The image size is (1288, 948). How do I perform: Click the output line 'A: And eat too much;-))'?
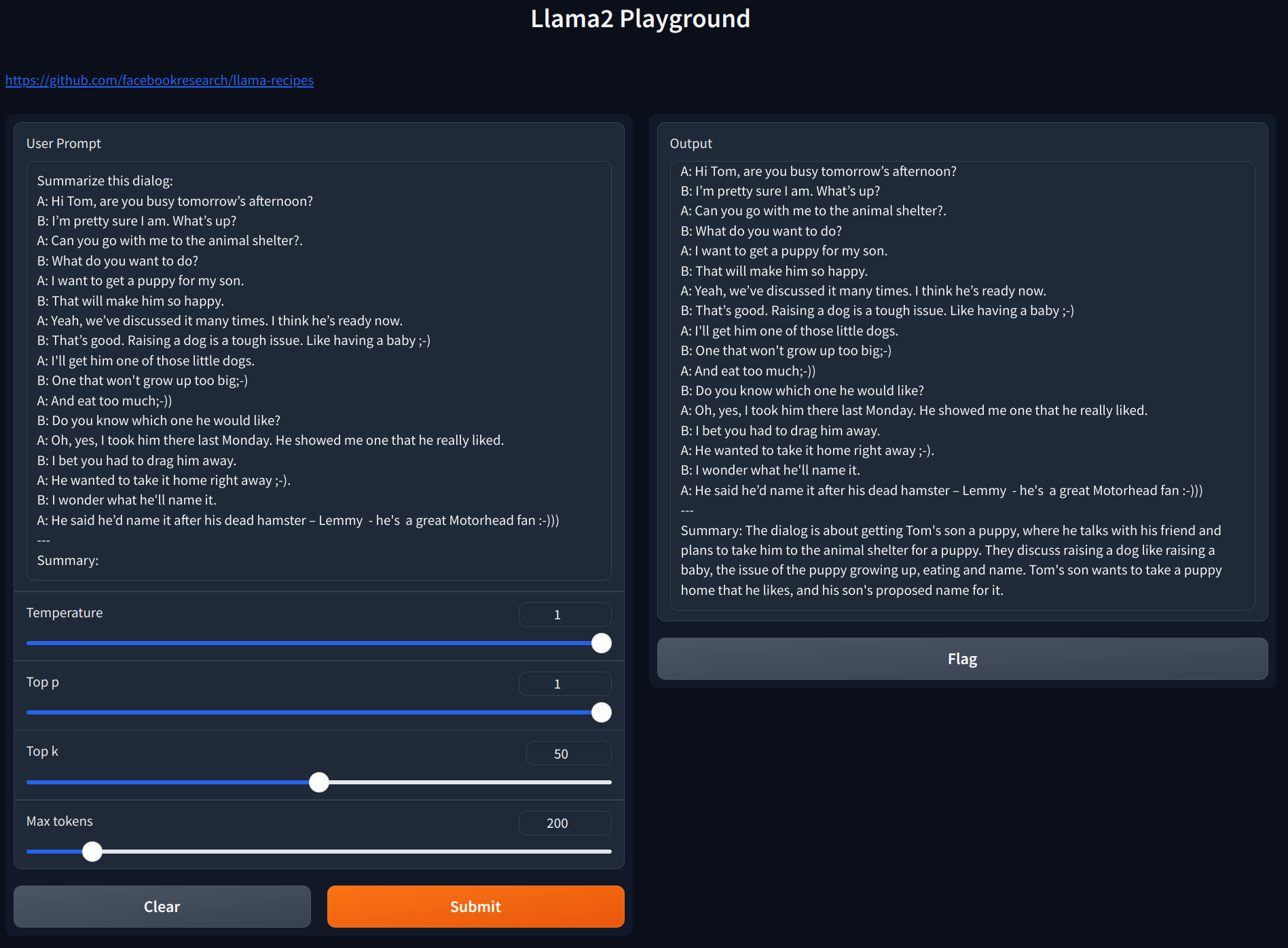click(x=748, y=371)
